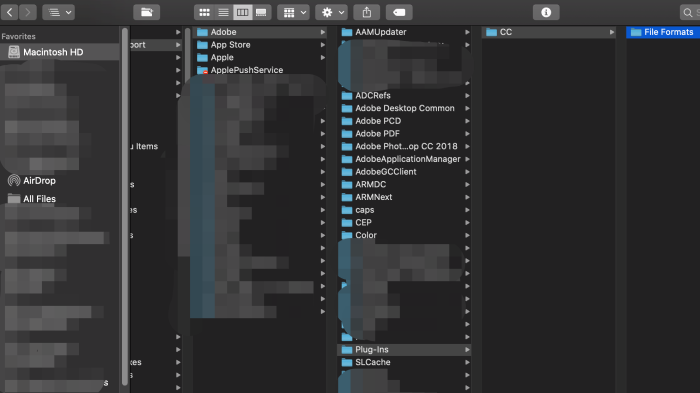Switch to gallery cover flow view
The width and height of the screenshot is (700, 393).
(x=262, y=12)
